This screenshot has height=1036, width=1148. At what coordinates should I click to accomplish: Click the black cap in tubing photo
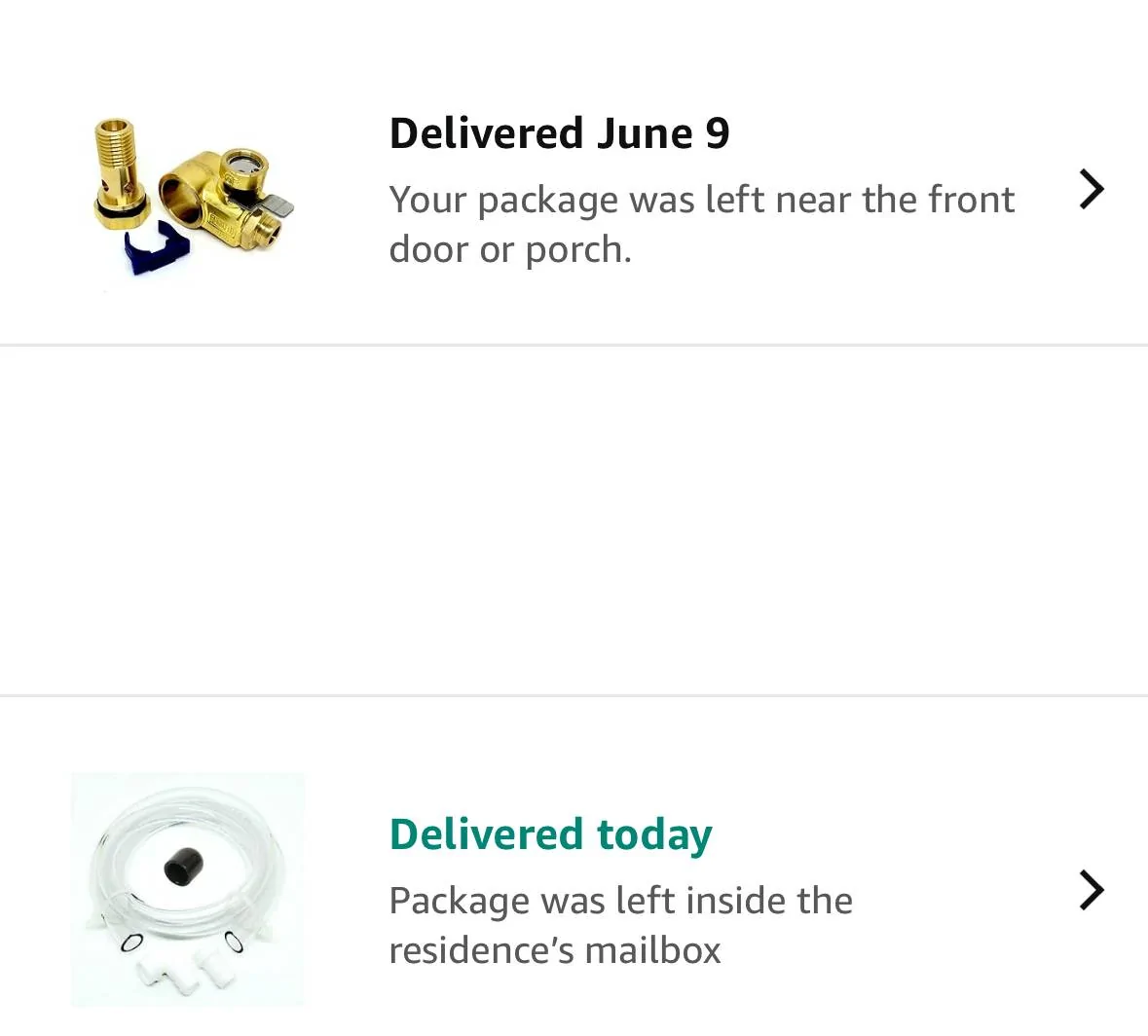(181, 866)
